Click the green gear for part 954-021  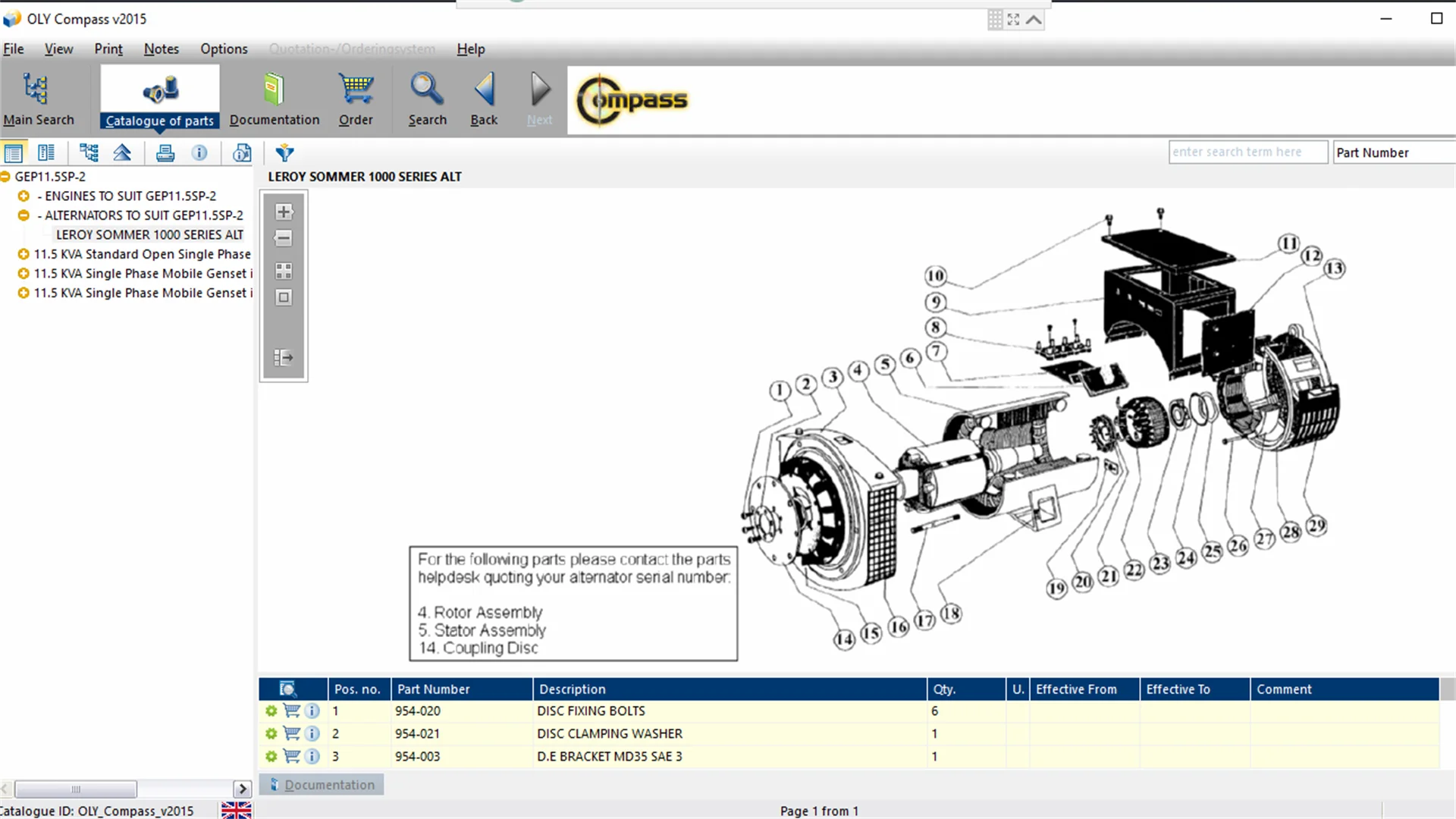coord(271,734)
